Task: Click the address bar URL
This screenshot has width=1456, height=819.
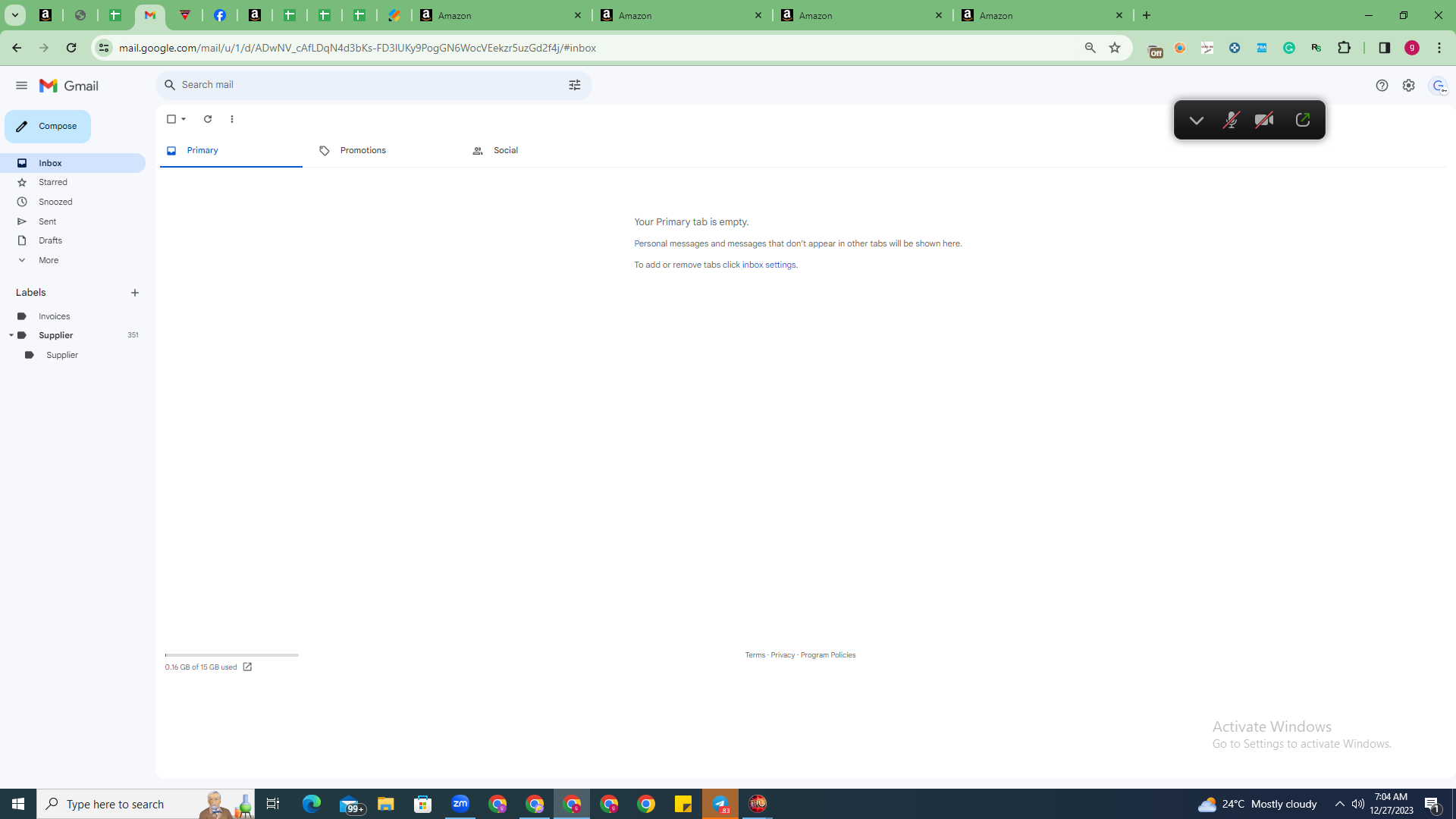Action: pyautogui.click(x=357, y=48)
